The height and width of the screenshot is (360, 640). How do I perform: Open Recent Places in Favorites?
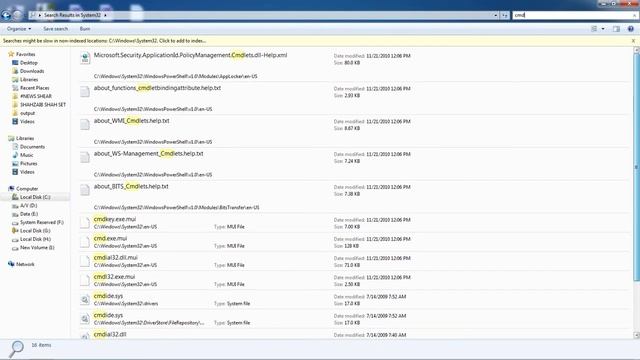[x=34, y=88]
